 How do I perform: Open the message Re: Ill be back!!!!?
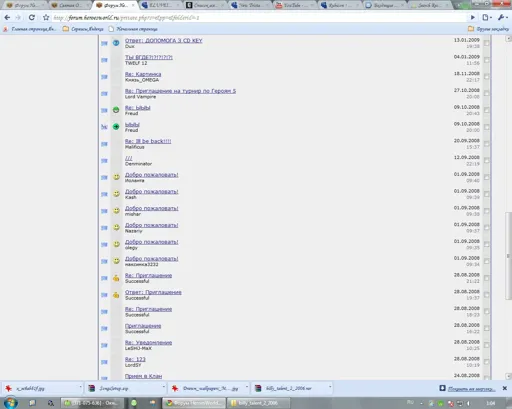pyautogui.click(x=148, y=141)
